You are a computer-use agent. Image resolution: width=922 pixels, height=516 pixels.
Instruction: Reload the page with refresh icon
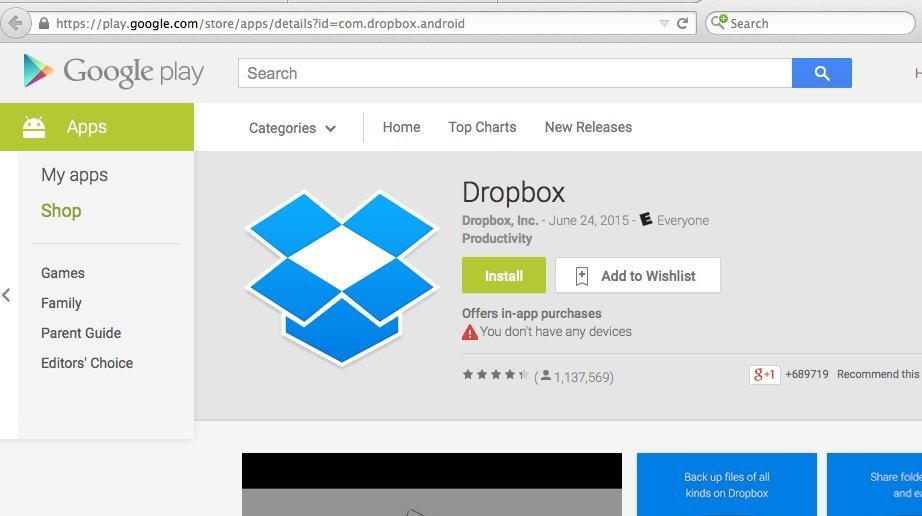(x=682, y=24)
